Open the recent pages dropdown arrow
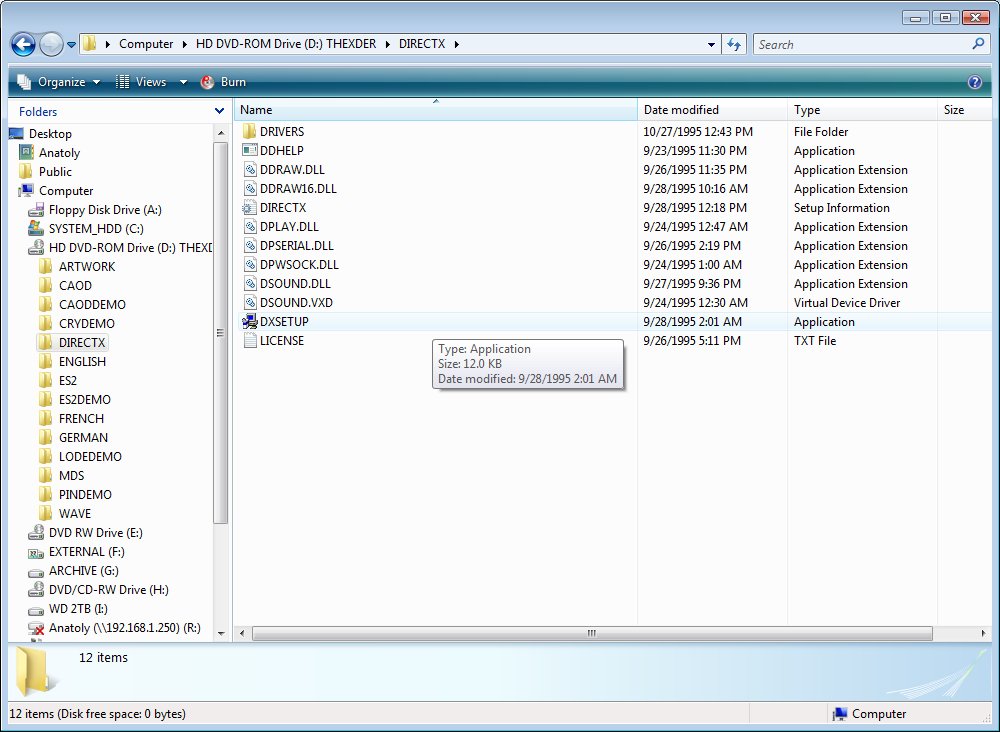The height and width of the screenshot is (732, 1000). (71, 45)
